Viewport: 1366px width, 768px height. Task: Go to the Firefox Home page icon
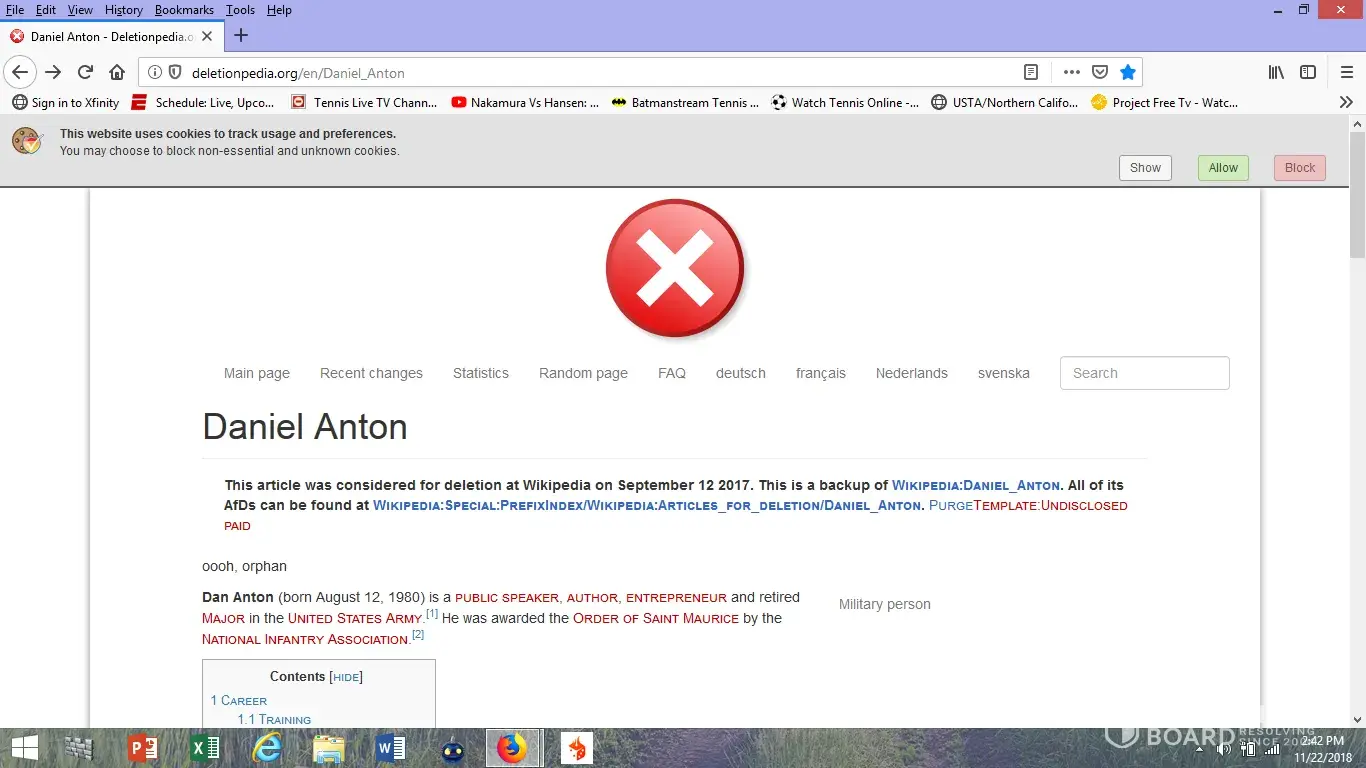[117, 72]
